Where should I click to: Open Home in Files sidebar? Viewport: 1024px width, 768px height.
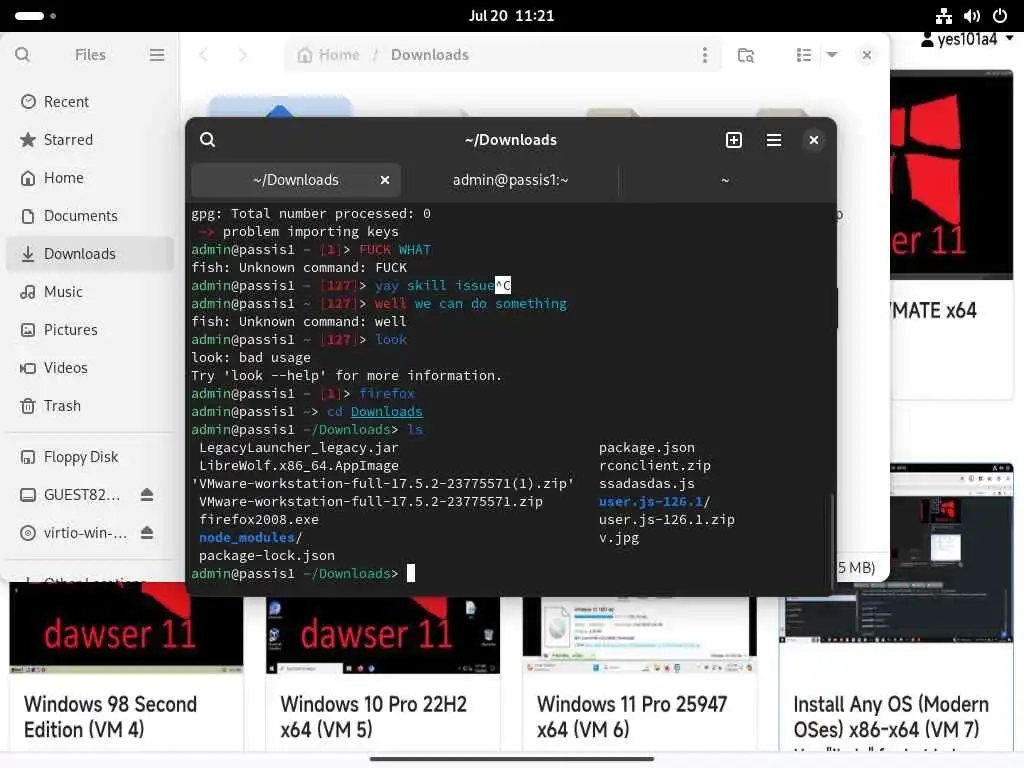(x=90, y=178)
